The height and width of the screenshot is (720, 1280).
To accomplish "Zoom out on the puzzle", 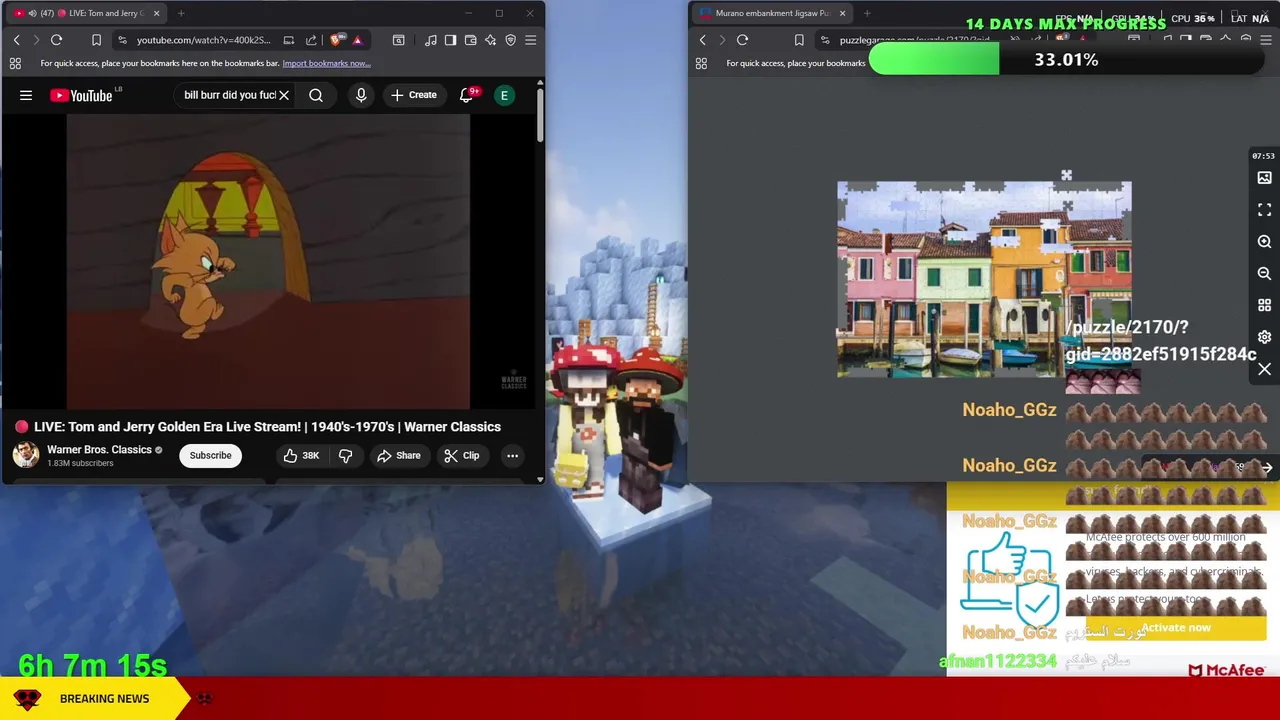I will [x=1264, y=273].
